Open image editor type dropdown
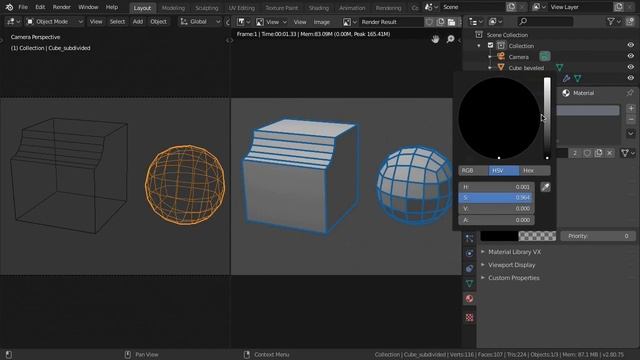Viewport: 640px width, 360px height. coord(243,22)
